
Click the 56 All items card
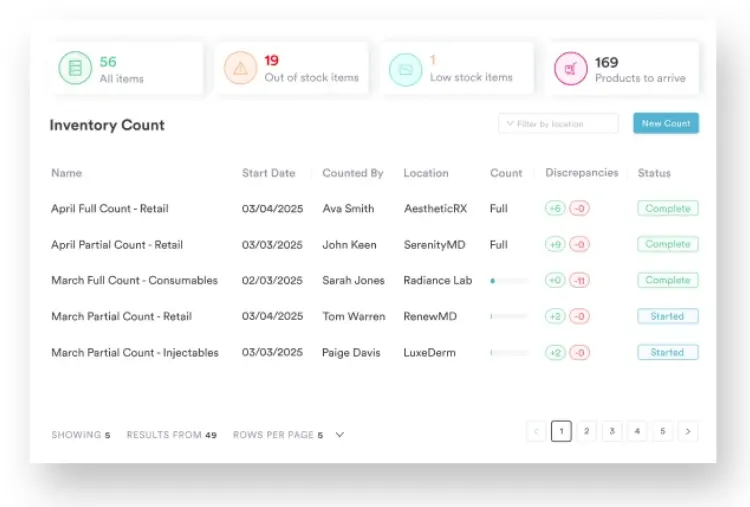tap(127, 68)
